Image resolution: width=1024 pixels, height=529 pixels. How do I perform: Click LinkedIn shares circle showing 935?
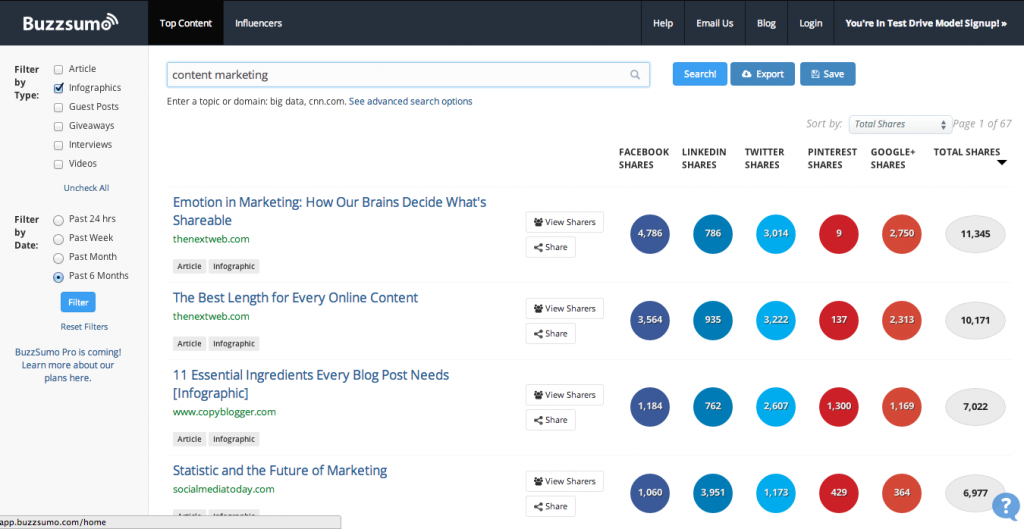[712, 320]
